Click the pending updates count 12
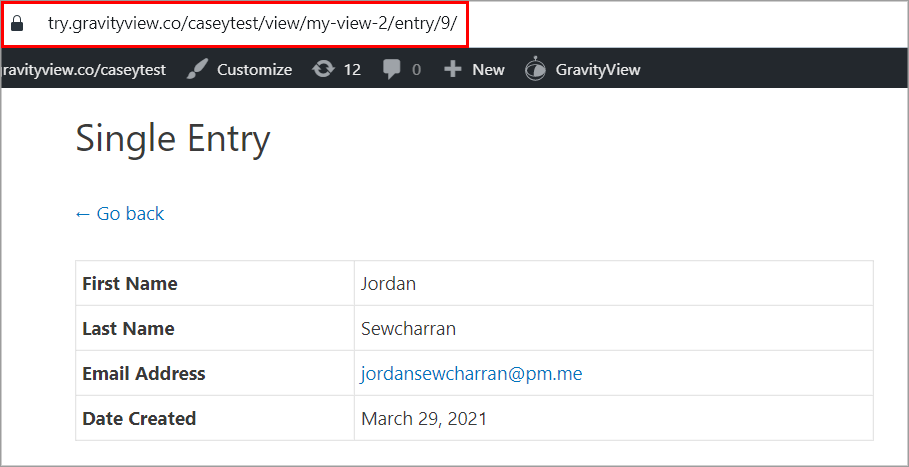 tap(352, 69)
